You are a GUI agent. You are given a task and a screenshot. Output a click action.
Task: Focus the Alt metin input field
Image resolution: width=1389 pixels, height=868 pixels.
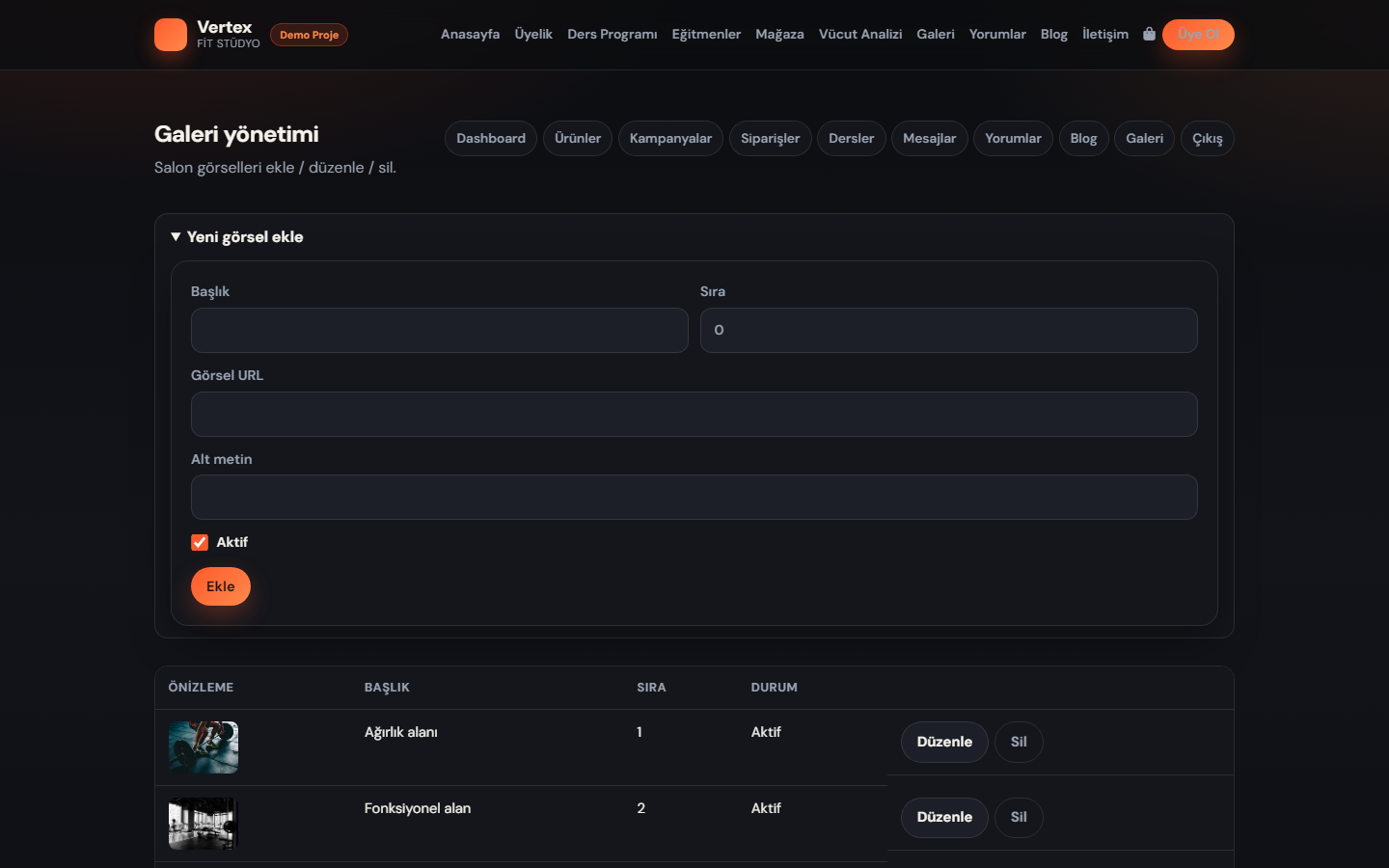coord(694,497)
